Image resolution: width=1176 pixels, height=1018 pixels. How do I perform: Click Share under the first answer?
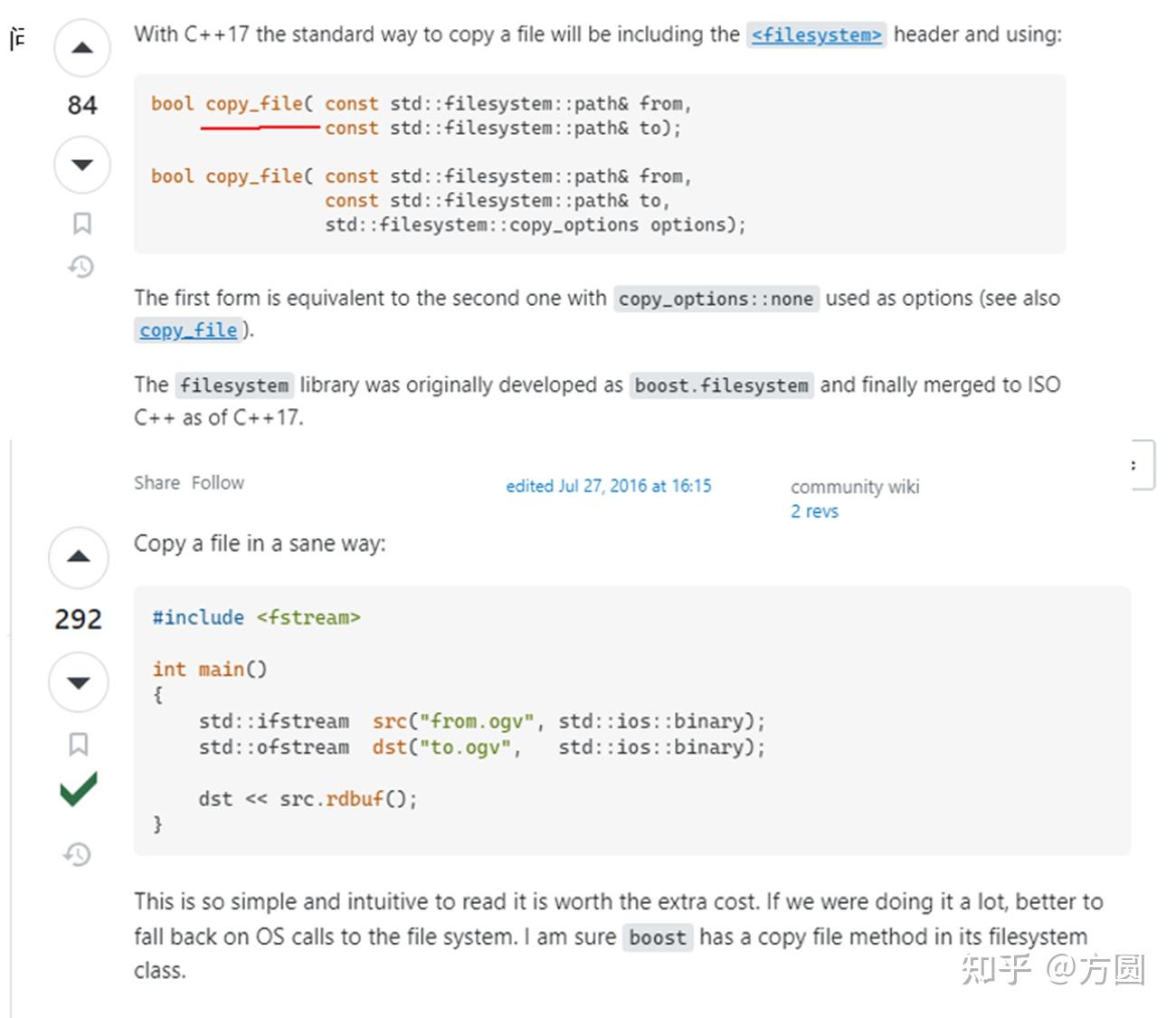coord(156,482)
